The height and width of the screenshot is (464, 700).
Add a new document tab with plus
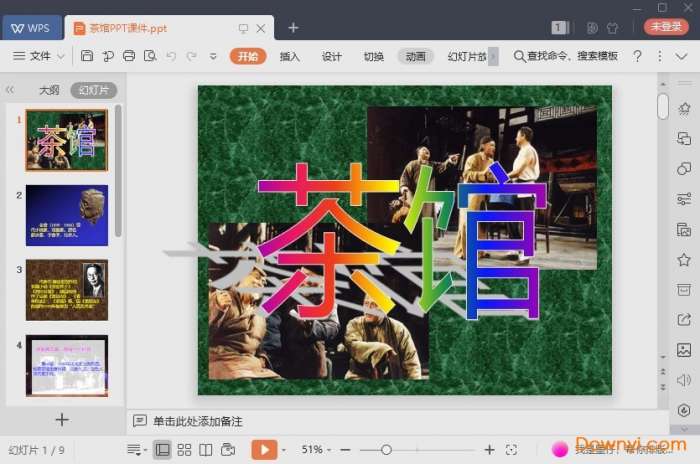pyautogui.click(x=293, y=28)
